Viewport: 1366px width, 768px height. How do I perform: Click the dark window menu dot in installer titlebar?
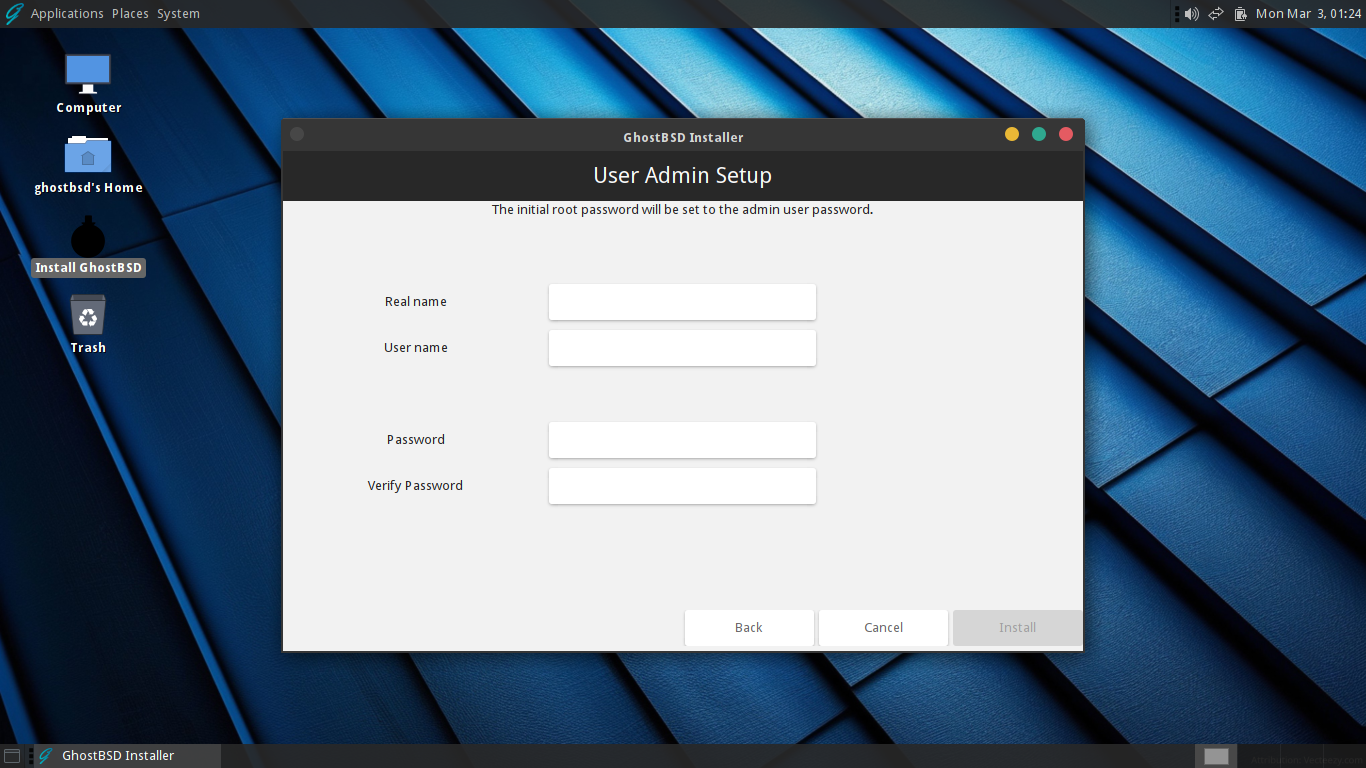[x=297, y=134]
